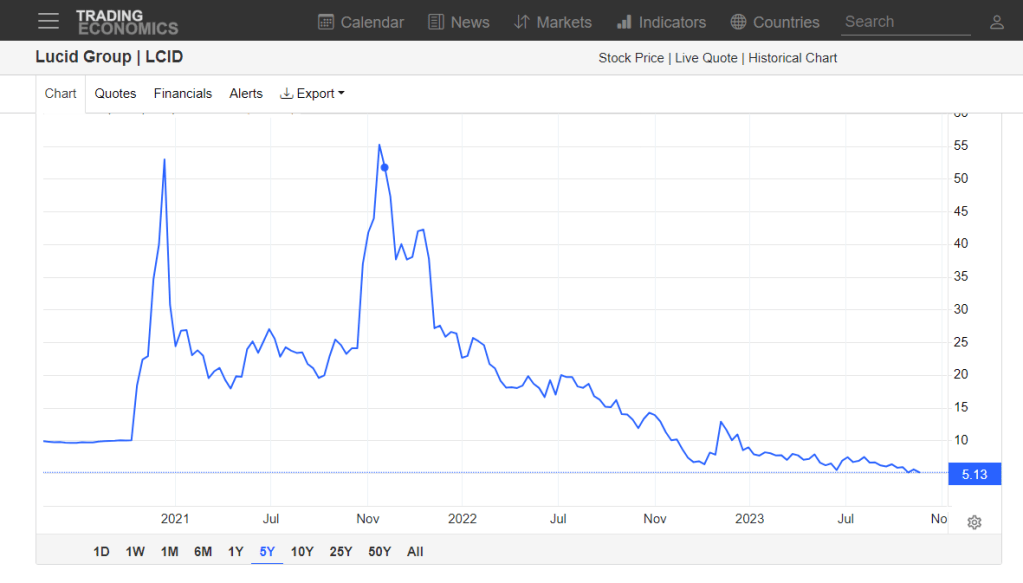1023x583 pixels.
Task: Click the Trading Economics logo
Action: (x=127, y=22)
